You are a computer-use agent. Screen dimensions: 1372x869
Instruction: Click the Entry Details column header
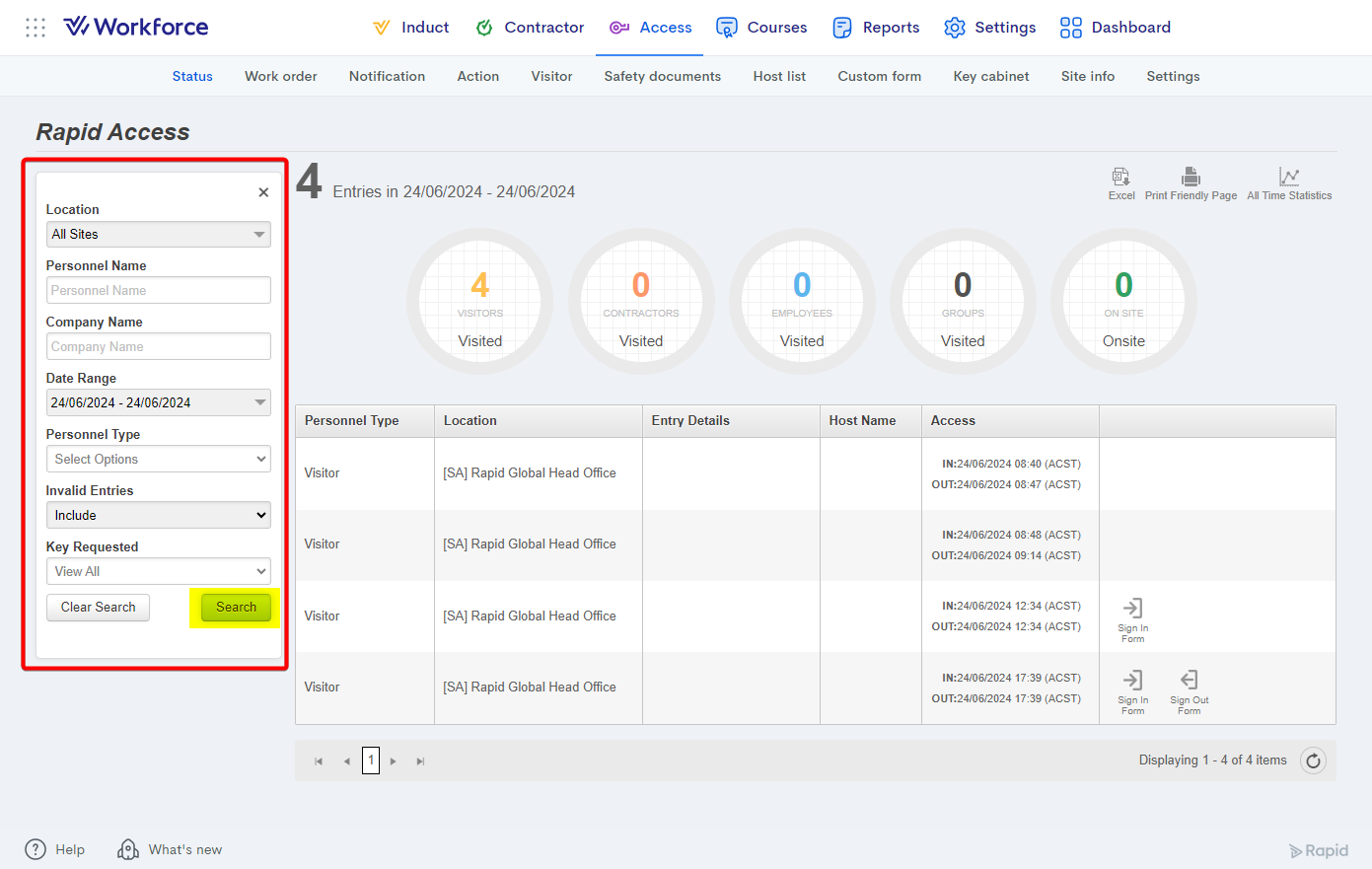[731, 421]
